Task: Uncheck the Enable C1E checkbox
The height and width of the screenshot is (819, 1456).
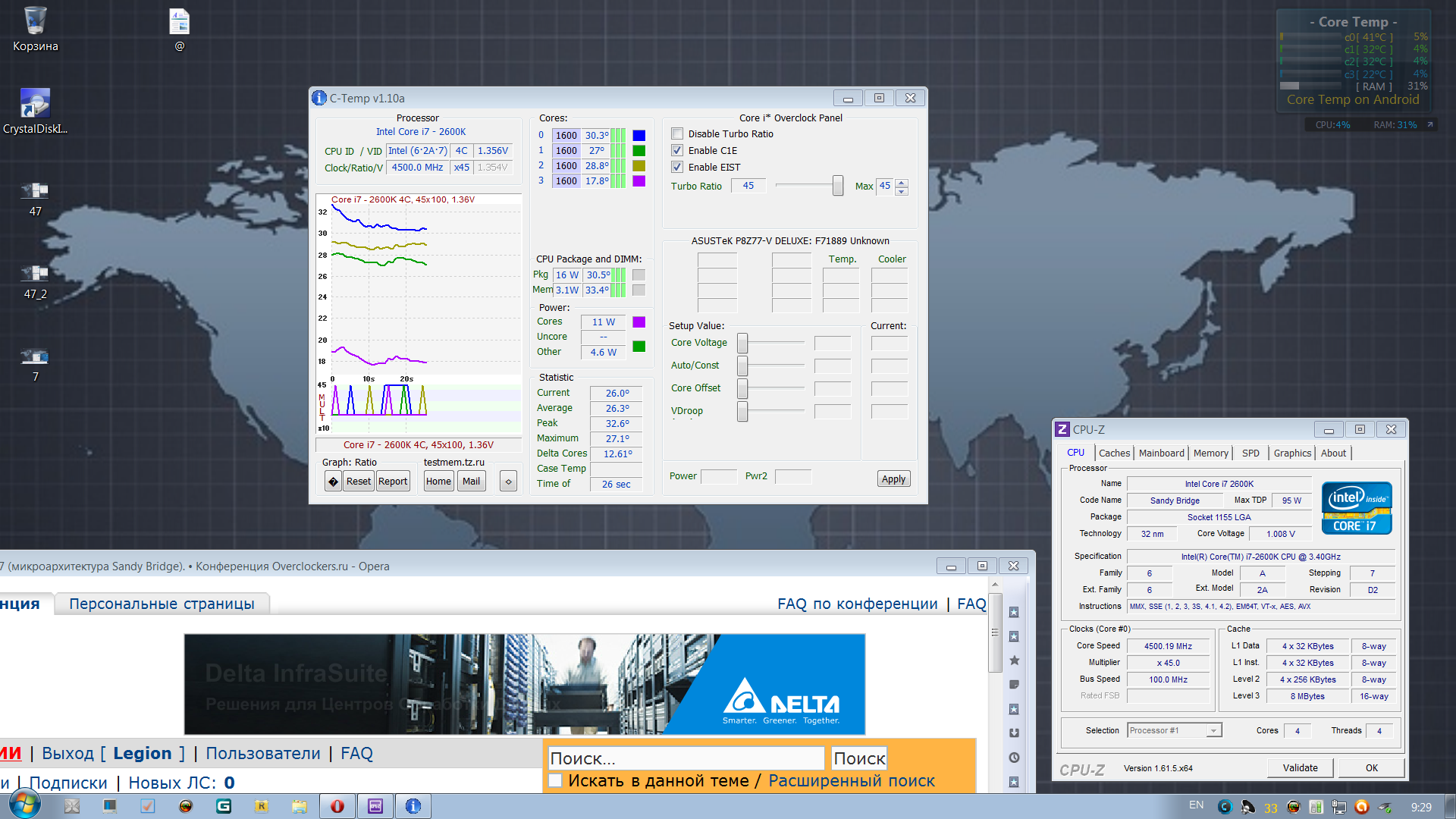Action: coord(677,150)
